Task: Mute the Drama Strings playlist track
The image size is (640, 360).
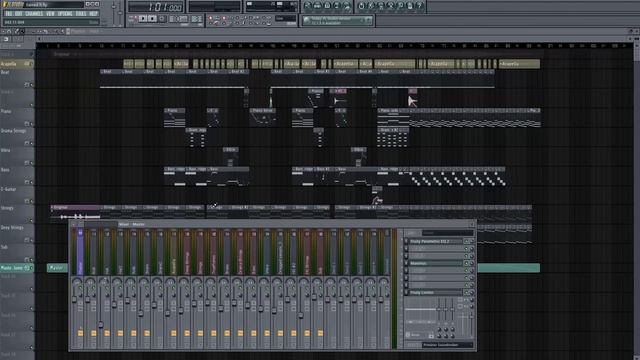Action: pos(31,143)
